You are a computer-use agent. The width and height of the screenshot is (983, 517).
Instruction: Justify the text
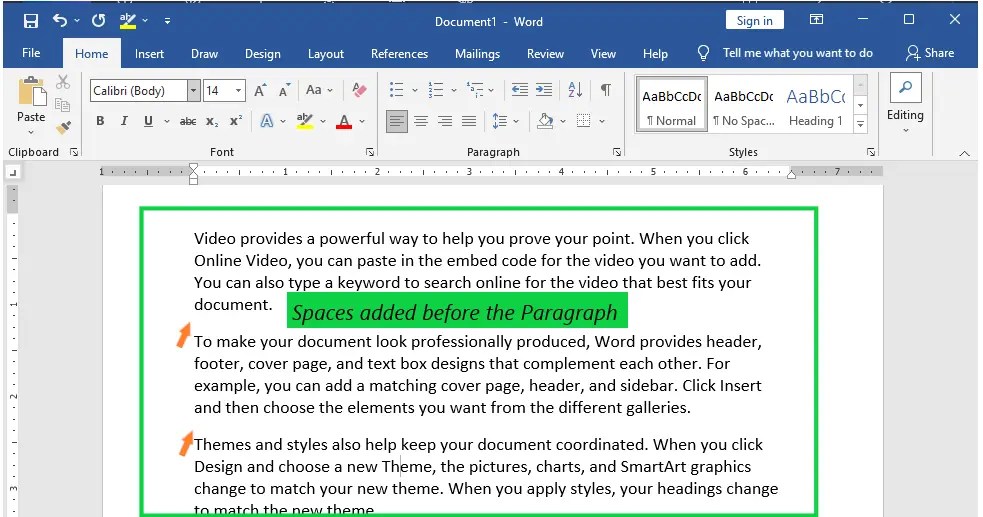coord(469,121)
